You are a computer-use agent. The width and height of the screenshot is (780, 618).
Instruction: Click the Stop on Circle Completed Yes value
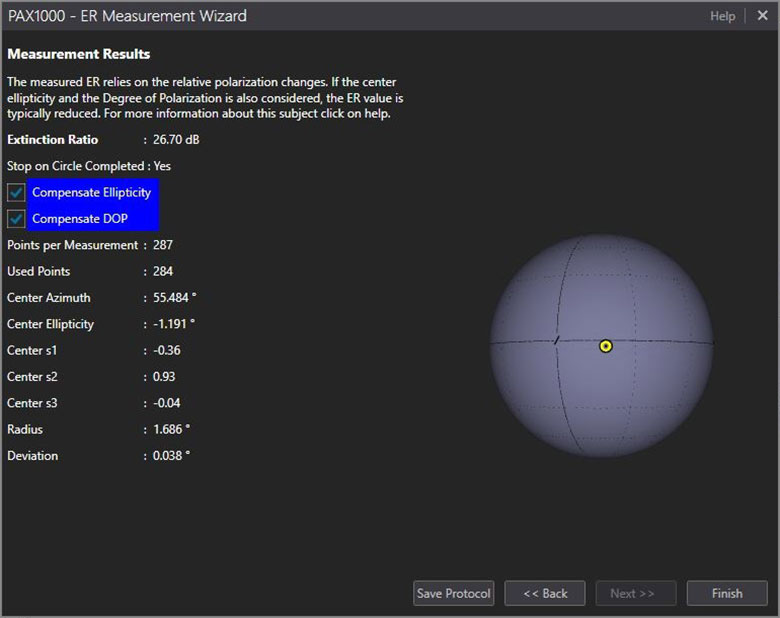tap(162, 166)
